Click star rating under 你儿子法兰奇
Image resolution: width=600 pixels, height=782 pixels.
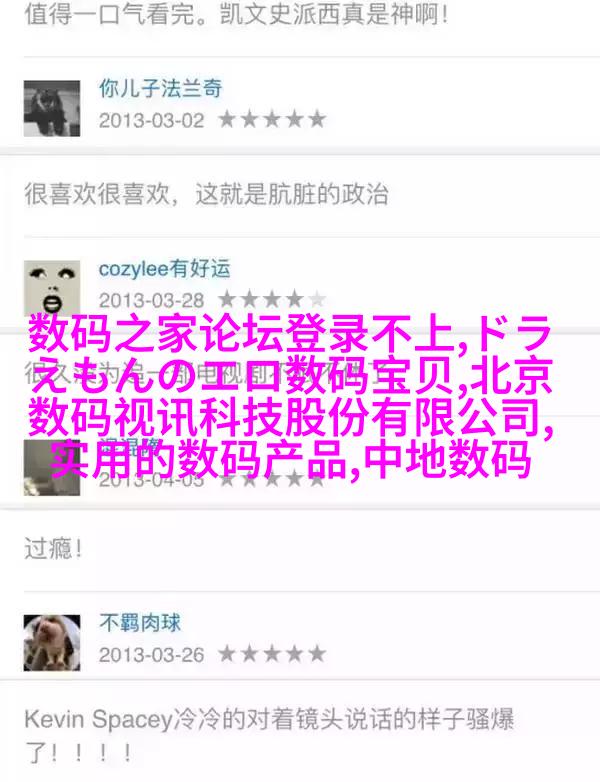coord(272,120)
